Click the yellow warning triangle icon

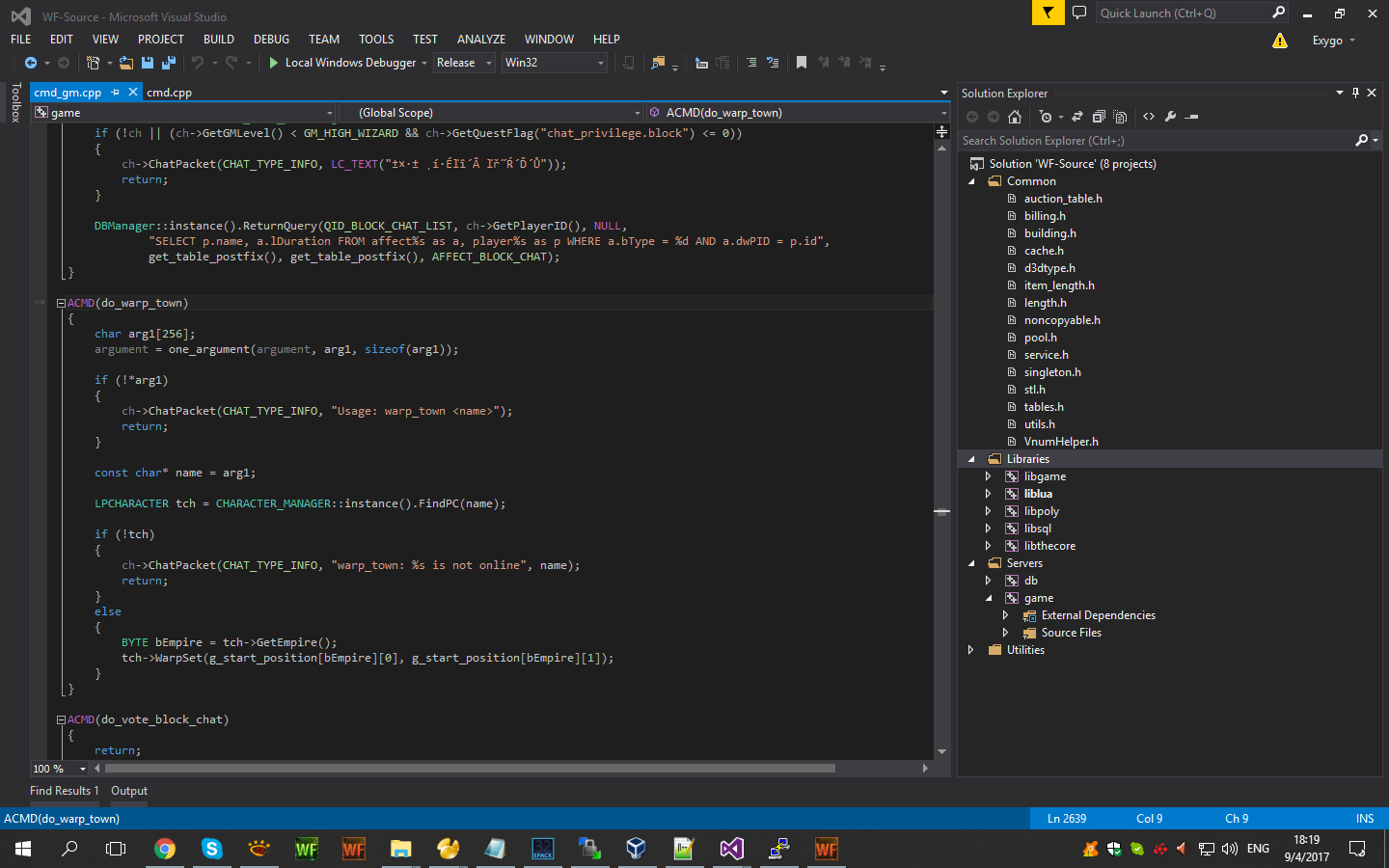tap(1280, 41)
